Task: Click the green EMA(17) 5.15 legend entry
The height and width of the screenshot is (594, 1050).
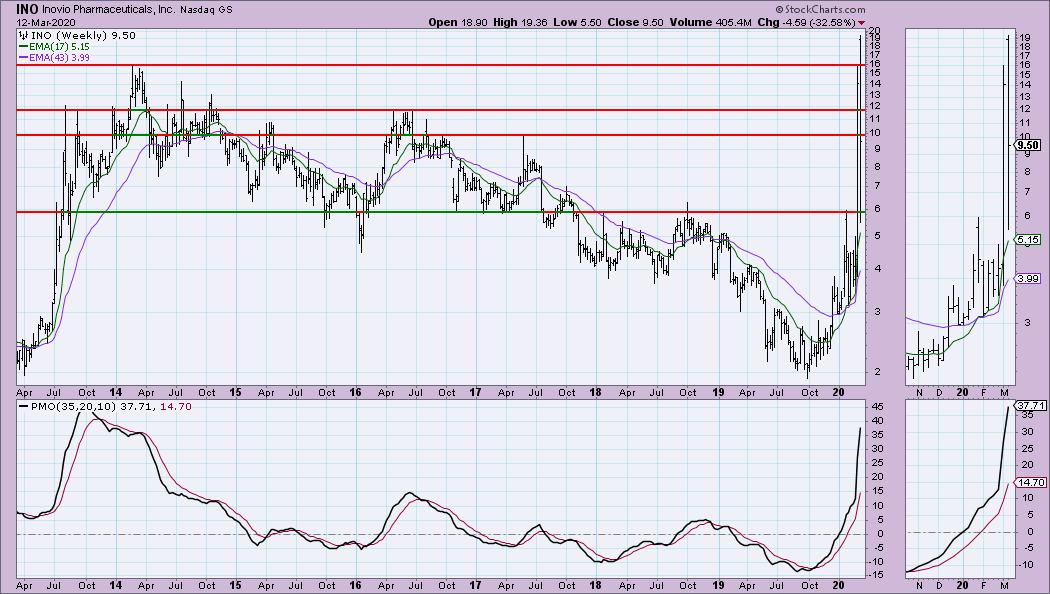Action: click(x=54, y=47)
